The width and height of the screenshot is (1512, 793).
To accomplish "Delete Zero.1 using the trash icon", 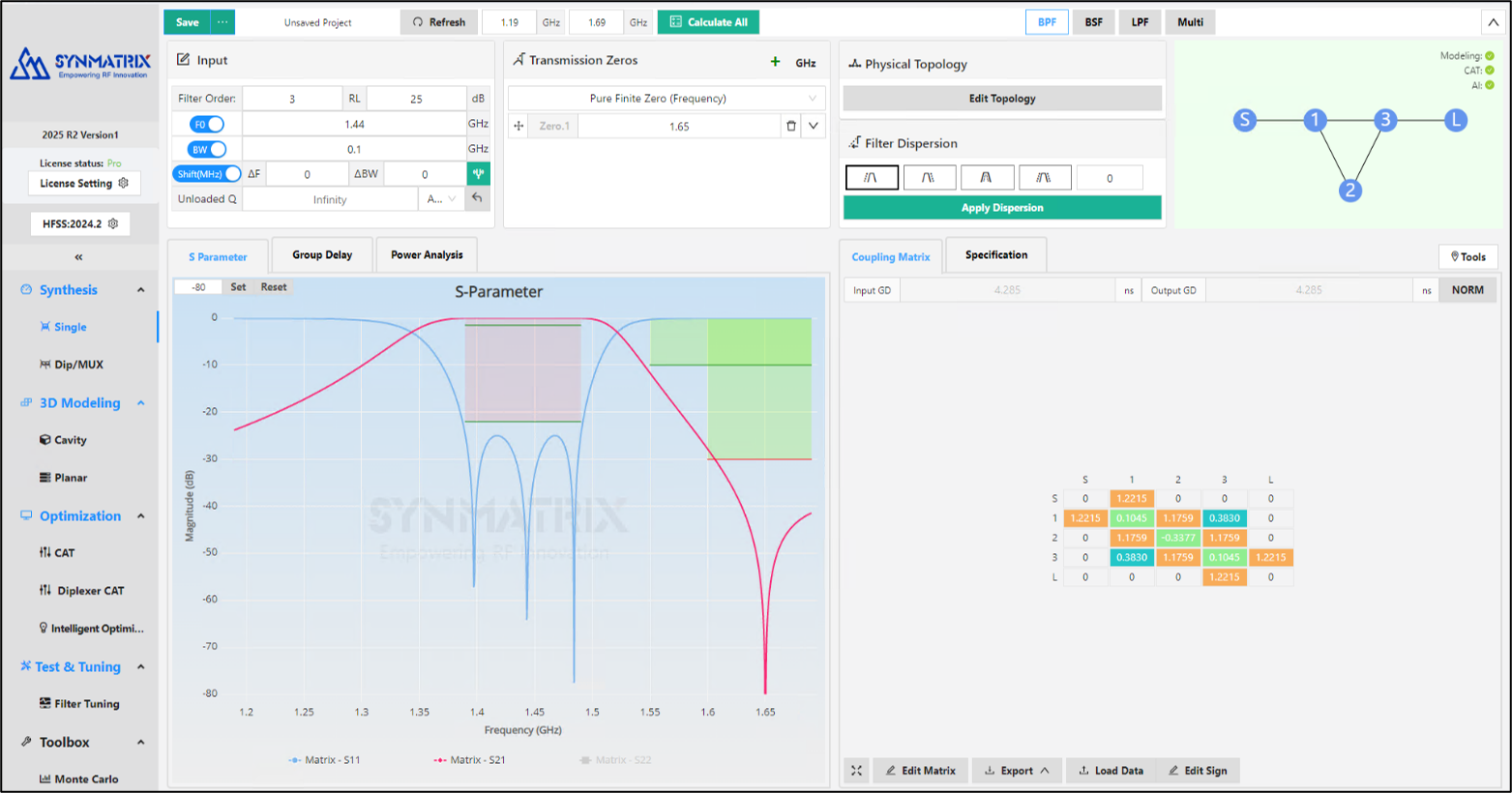I will coord(791,126).
